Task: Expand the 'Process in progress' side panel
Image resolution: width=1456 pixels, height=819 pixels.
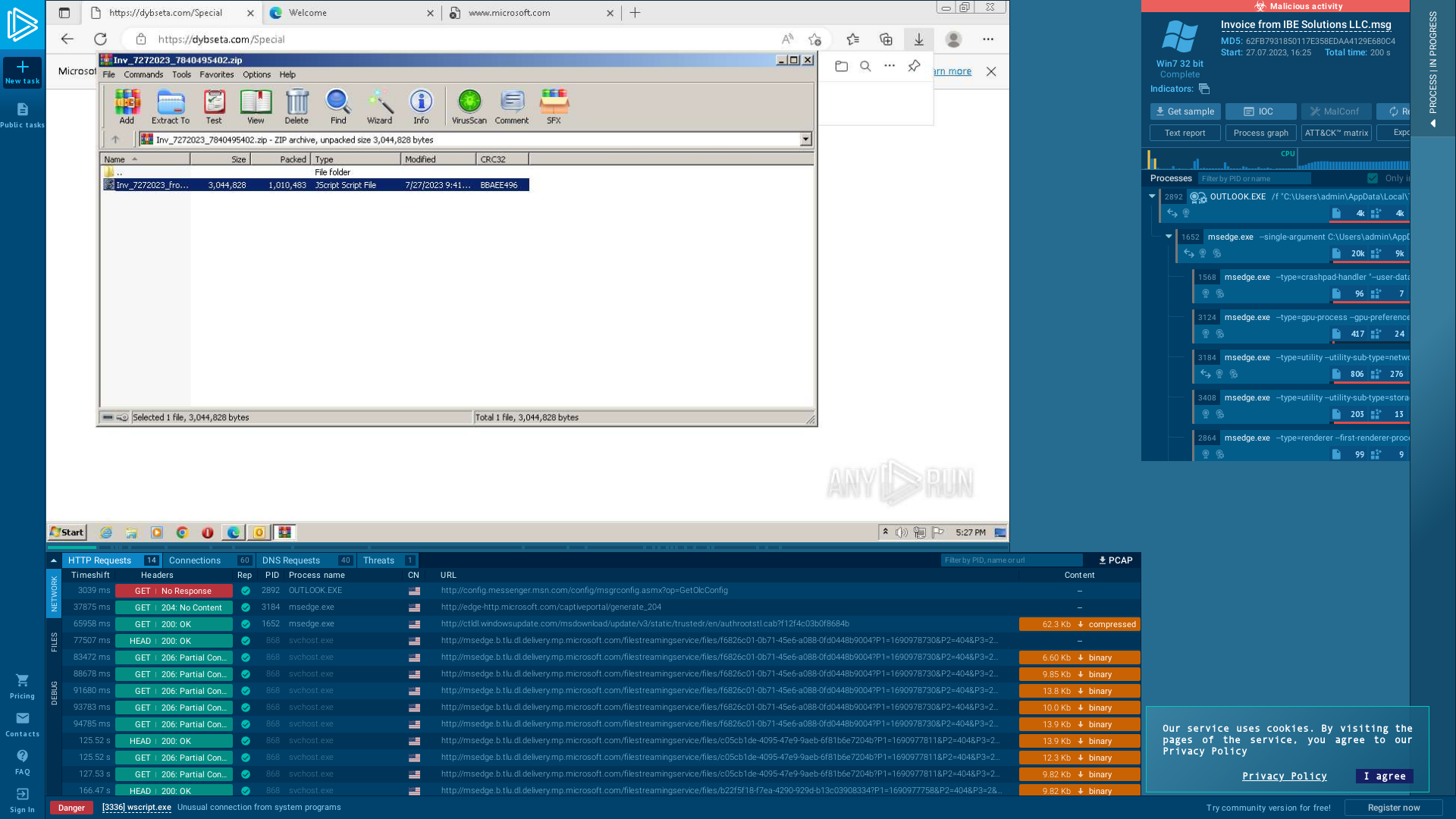Action: (x=1432, y=68)
